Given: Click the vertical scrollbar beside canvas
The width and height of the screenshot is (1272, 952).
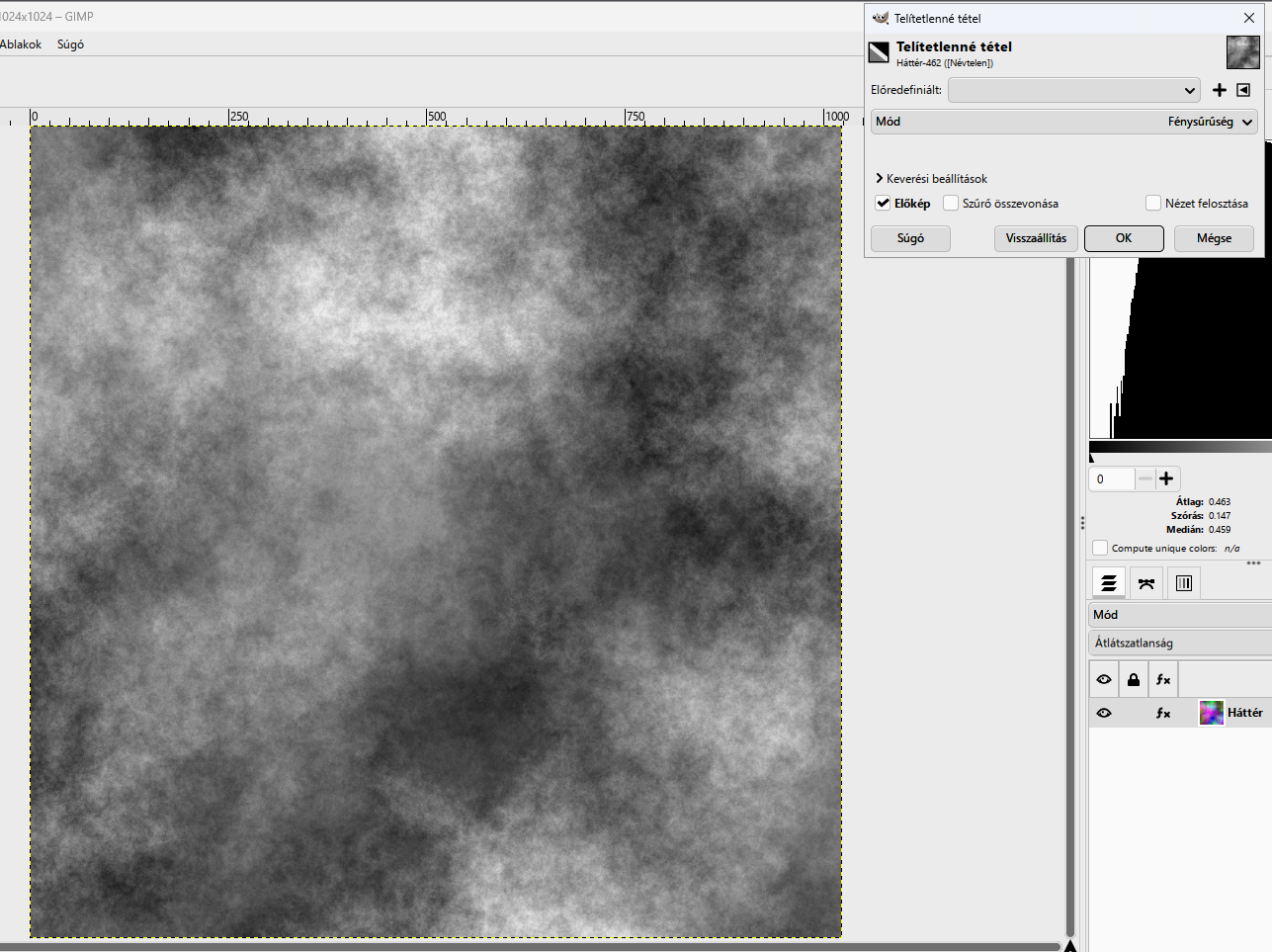Looking at the screenshot, I should (1069, 598).
